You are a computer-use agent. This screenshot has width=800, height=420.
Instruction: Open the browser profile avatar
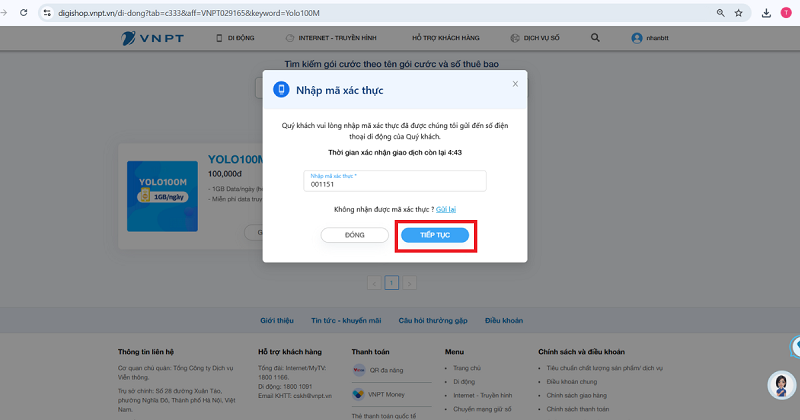[786, 13]
